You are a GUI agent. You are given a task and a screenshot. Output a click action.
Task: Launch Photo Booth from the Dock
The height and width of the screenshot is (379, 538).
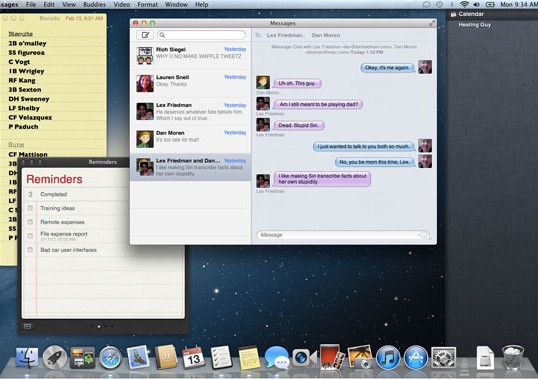tap(332, 357)
